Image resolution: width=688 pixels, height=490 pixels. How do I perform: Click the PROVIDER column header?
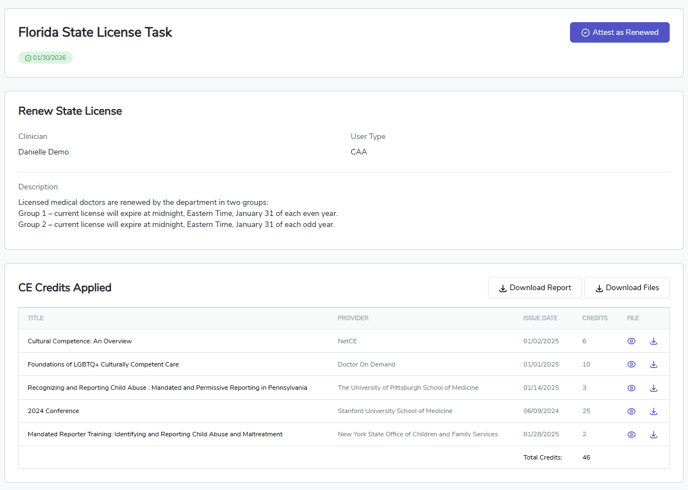click(x=353, y=318)
